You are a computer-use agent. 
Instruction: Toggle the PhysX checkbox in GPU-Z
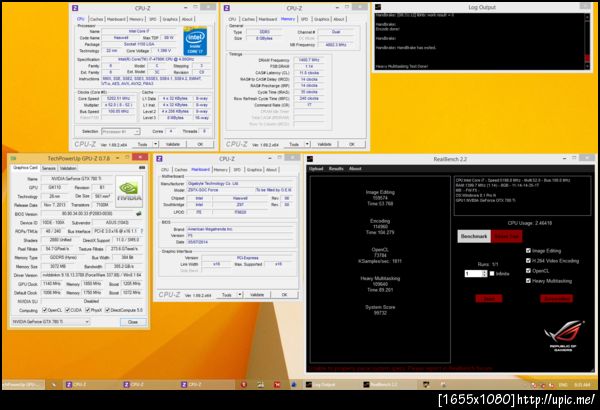(x=88, y=310)
